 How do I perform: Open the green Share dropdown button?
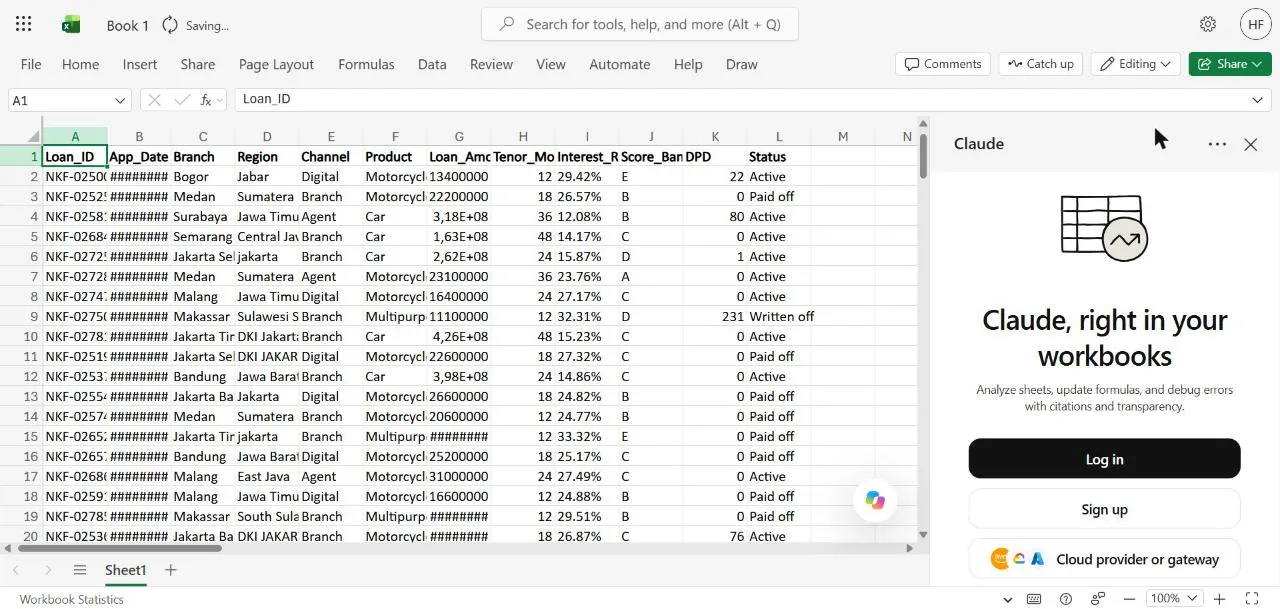pyautogui.click(x=1230, y=64)
